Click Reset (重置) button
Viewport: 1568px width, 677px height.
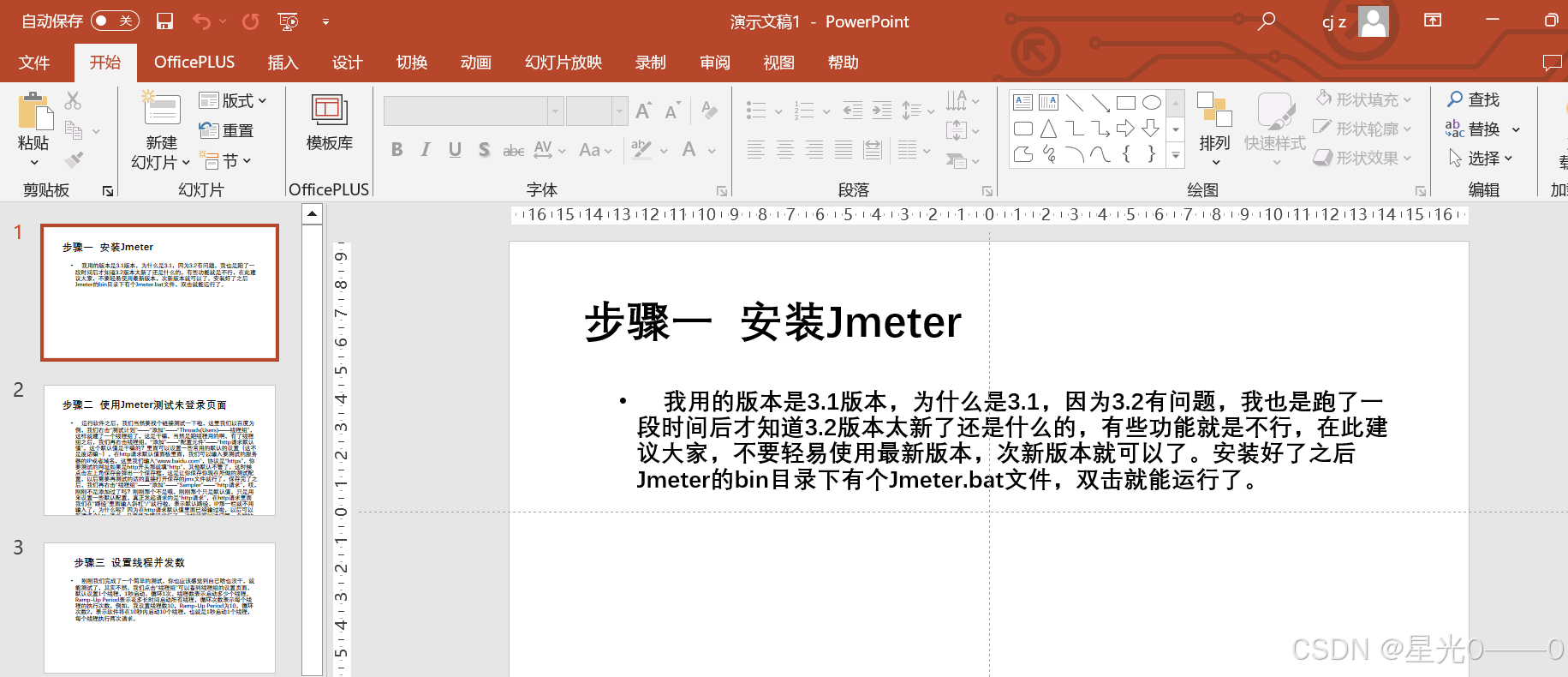pyautogui.click(x=226, y=130)
